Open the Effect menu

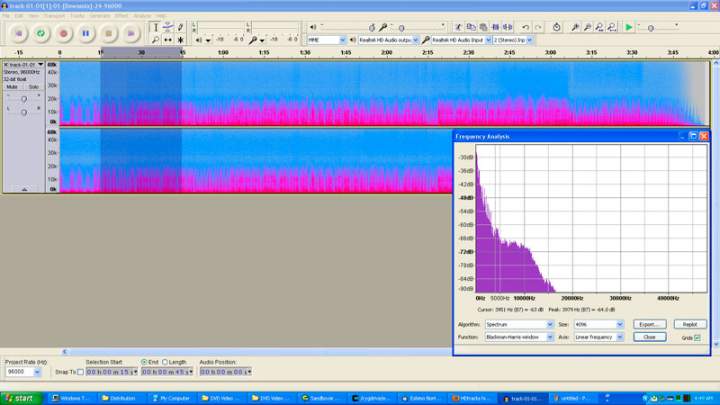click(122, 16)
